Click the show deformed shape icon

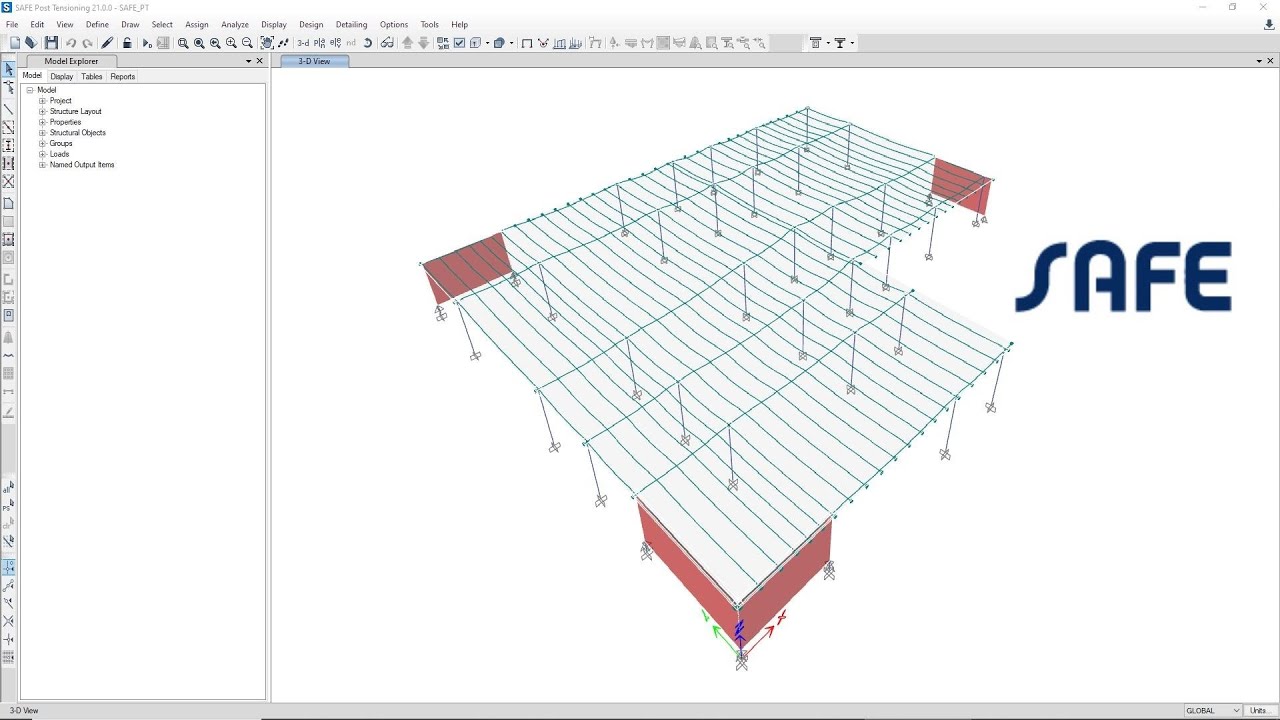(x=543, y=43)
